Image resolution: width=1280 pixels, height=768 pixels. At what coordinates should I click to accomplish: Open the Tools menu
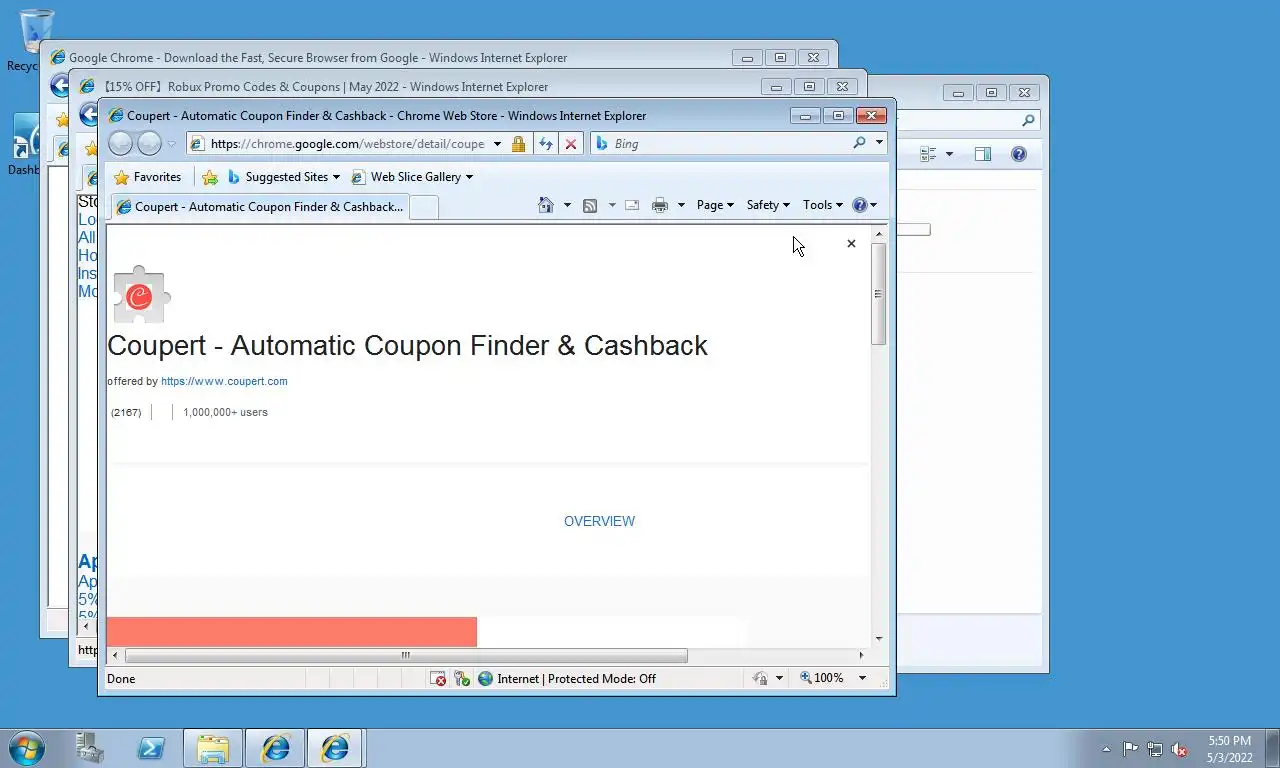click(x=822, y=205)
